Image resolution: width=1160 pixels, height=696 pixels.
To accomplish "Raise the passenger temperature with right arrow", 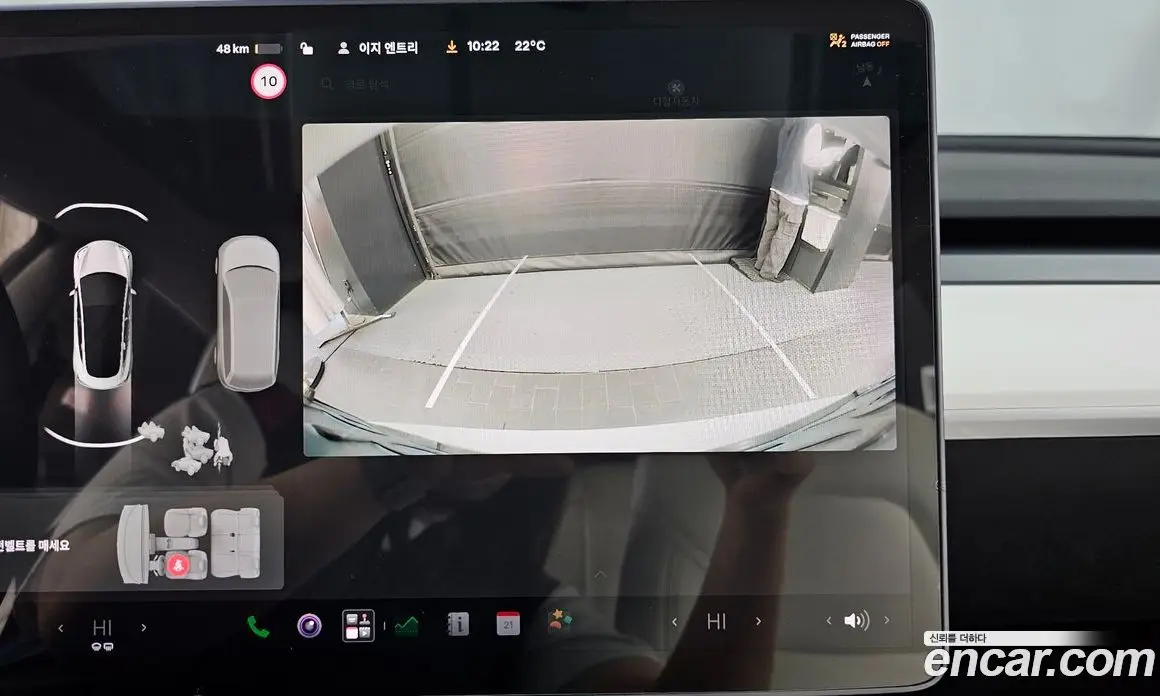I will tap(758, 621).
